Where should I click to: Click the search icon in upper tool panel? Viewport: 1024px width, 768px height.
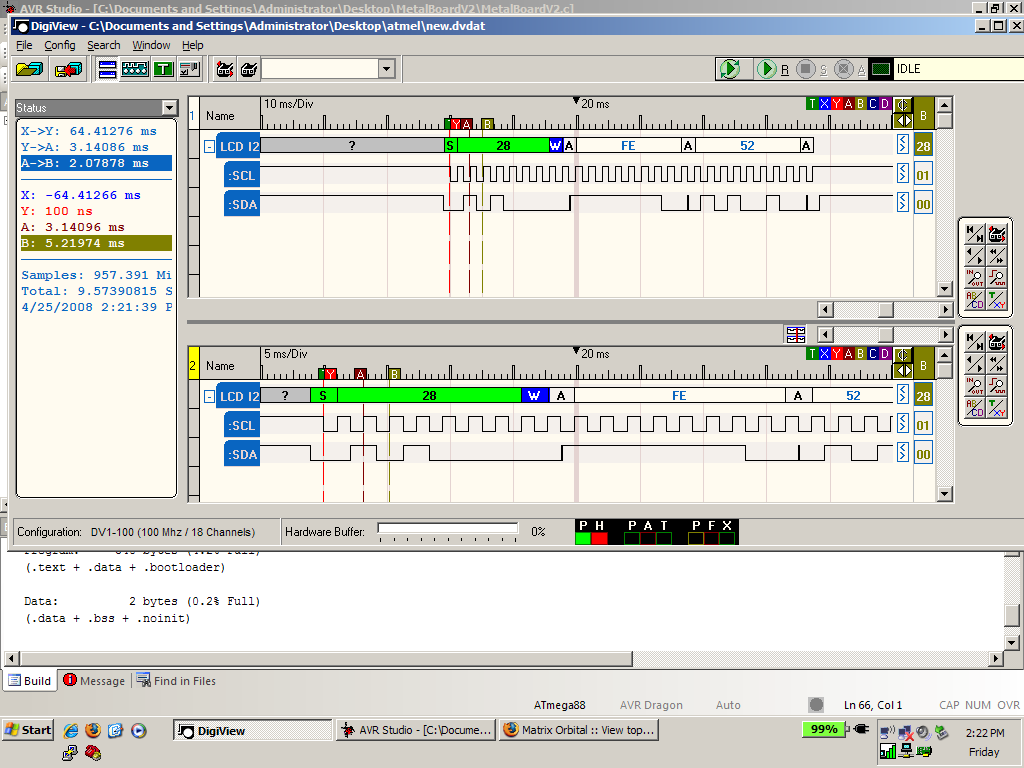(997, 234)
